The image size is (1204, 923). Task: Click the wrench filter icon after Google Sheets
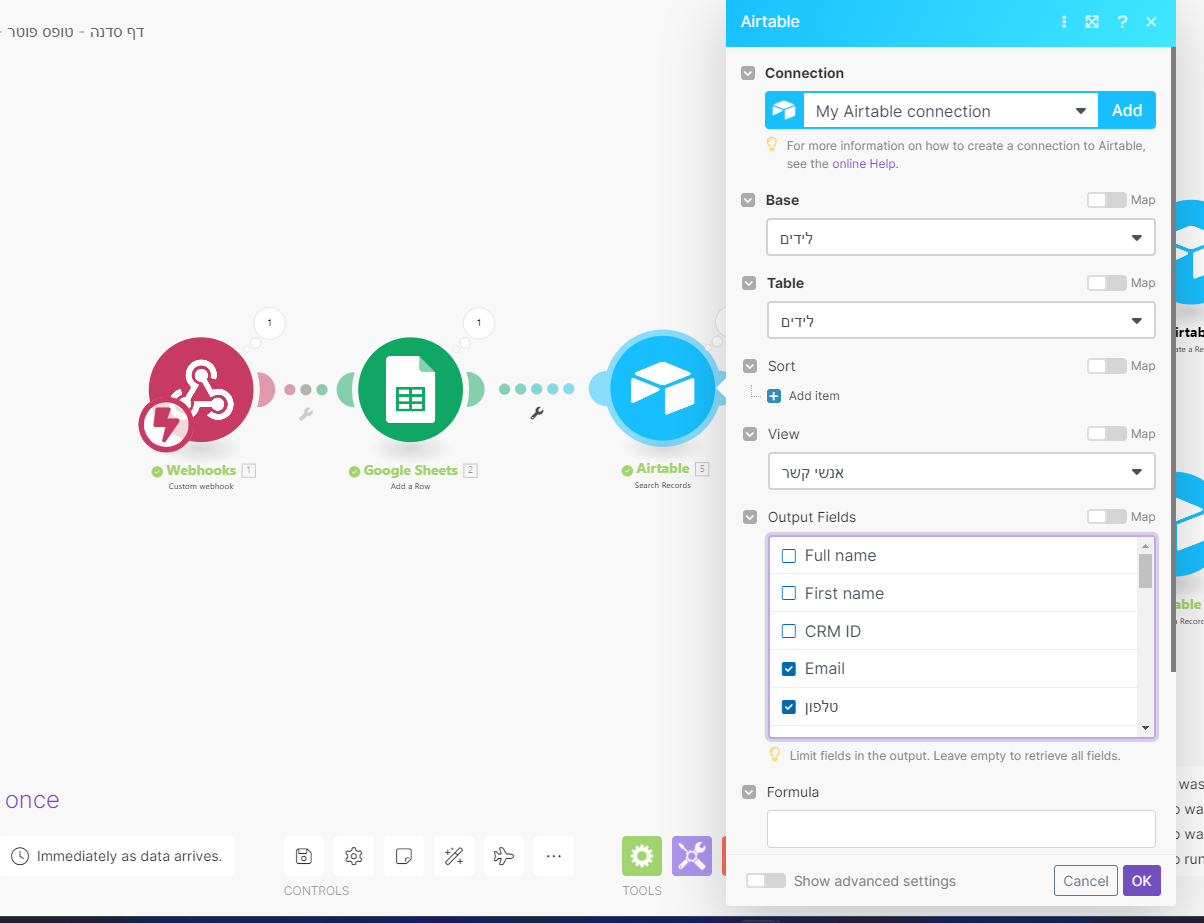pyautogui.click(x=537, y=414)
